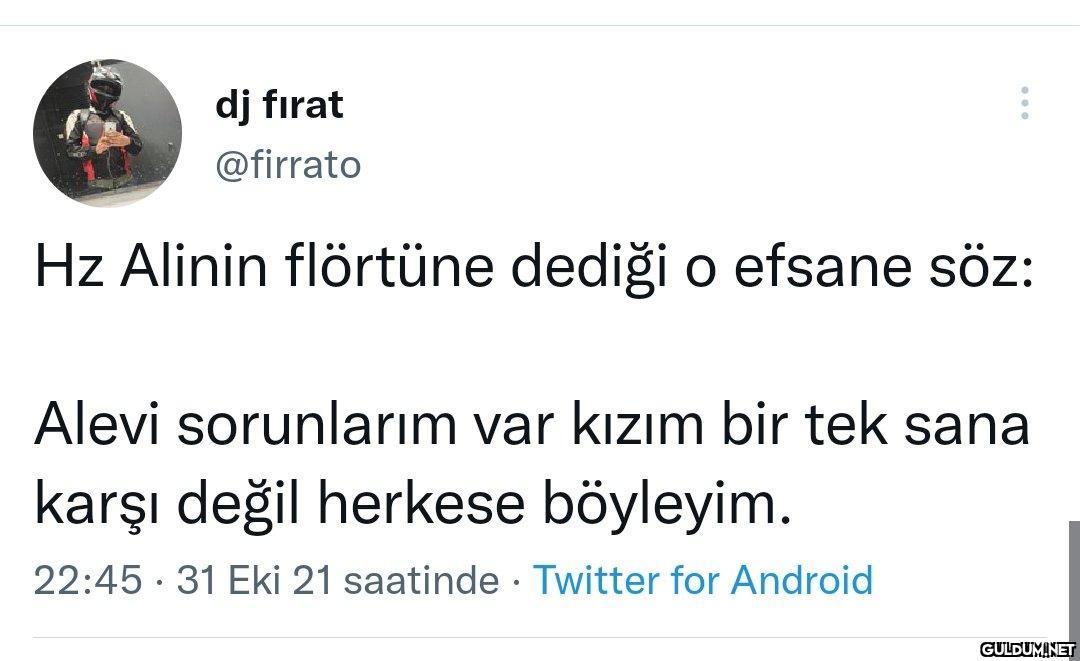Click the scrollbar on the right edge
1080x661 pixels.
pos(1074,580)
